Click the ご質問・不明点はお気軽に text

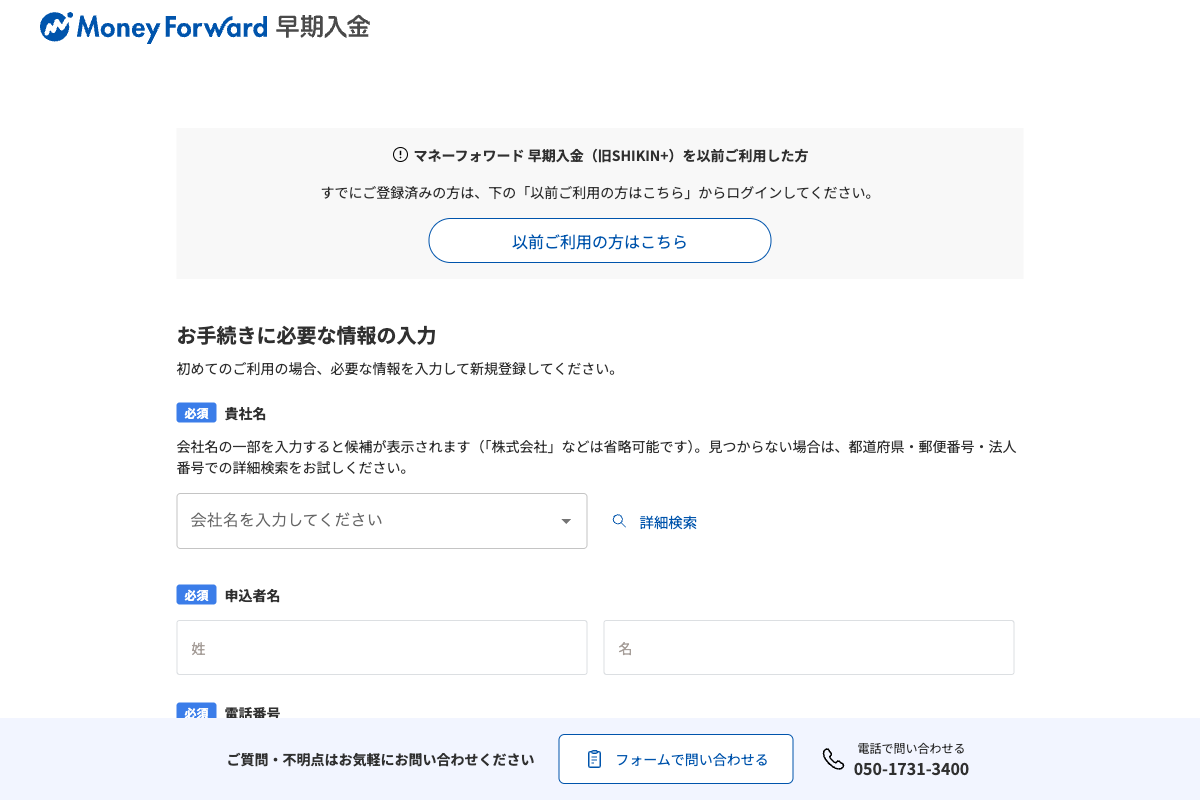tap(381, 759)
